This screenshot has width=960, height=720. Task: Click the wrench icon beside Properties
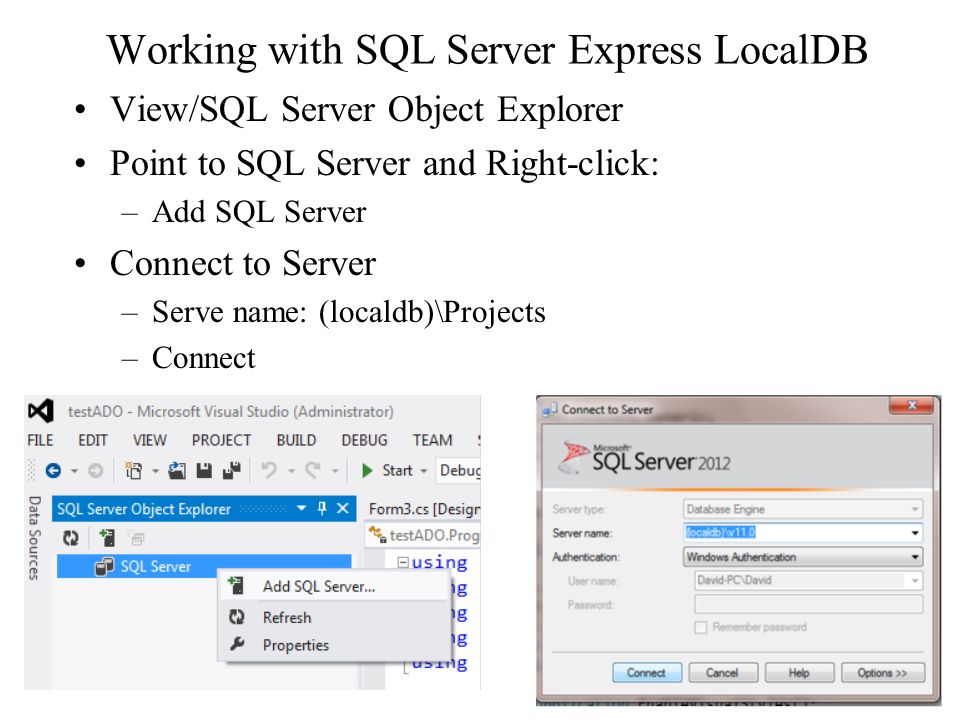click(237, 644)
